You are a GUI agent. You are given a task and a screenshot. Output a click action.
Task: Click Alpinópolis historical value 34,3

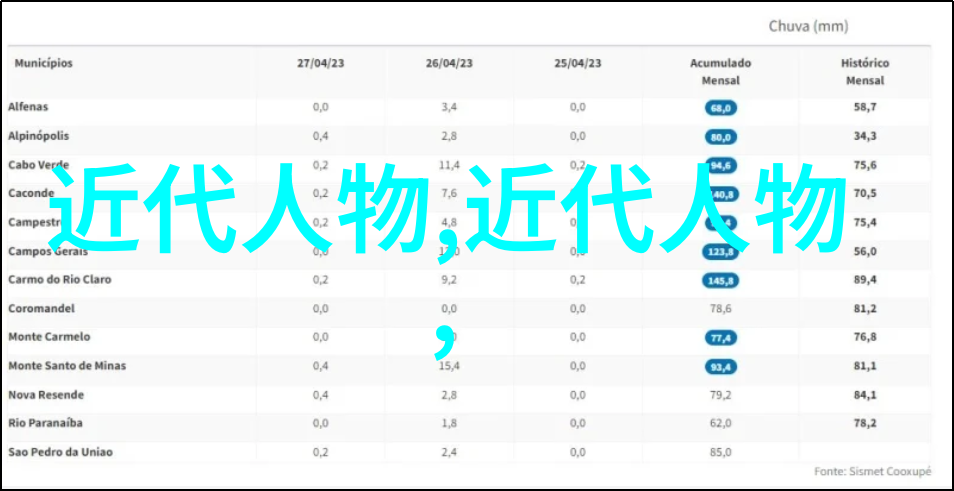click(865, 136)
